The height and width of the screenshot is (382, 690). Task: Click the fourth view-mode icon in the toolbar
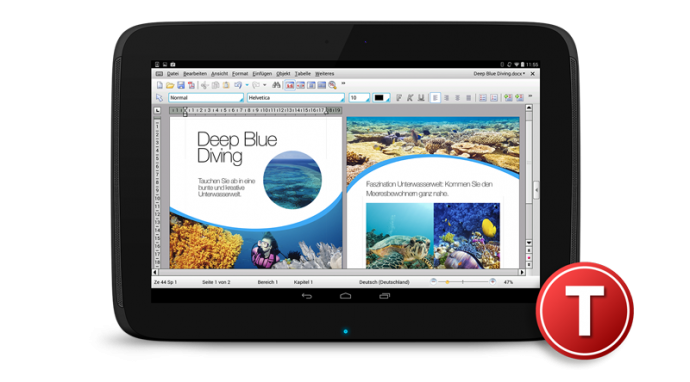[x=322, y=85]
